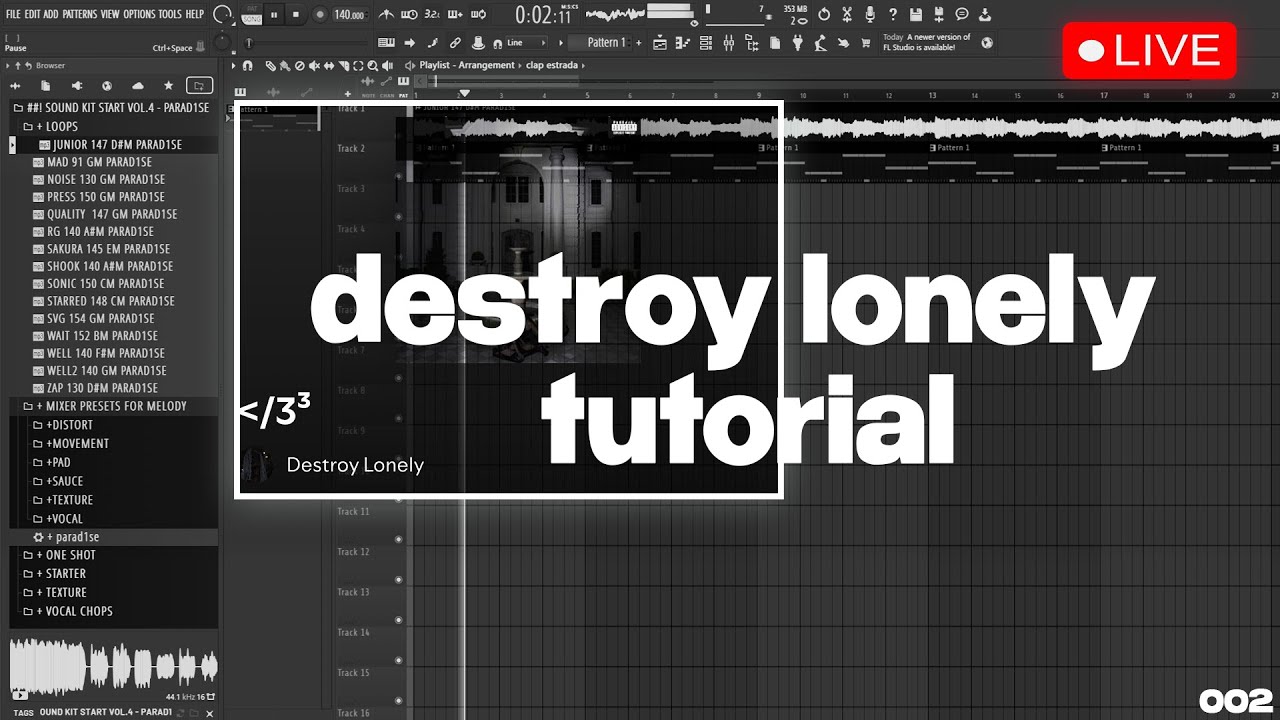1280x720 pixels.
Task: Select the playlist draw pencil tool
Action: tap(270, 65)
